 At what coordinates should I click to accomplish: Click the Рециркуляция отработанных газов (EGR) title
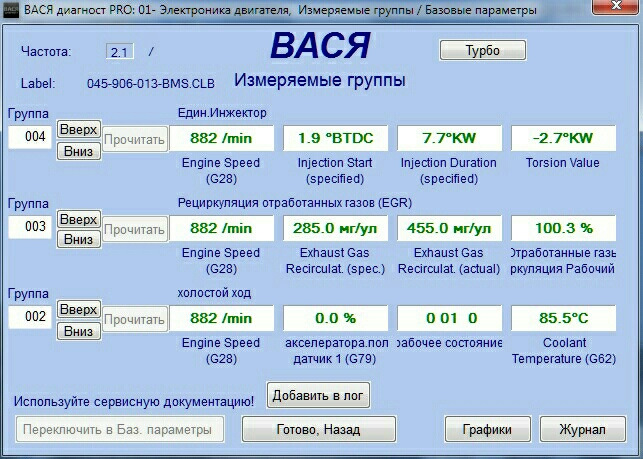(294, 203)
